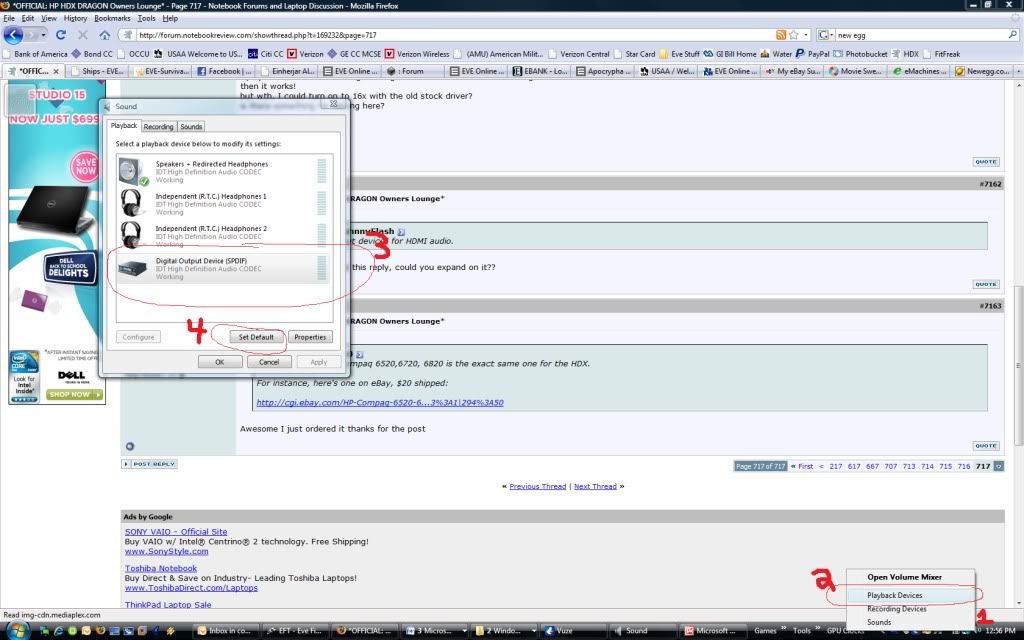This screenshot has height=640, width=1024.
Task: Click the reload page icon
Action: click(x=61, y=35)
